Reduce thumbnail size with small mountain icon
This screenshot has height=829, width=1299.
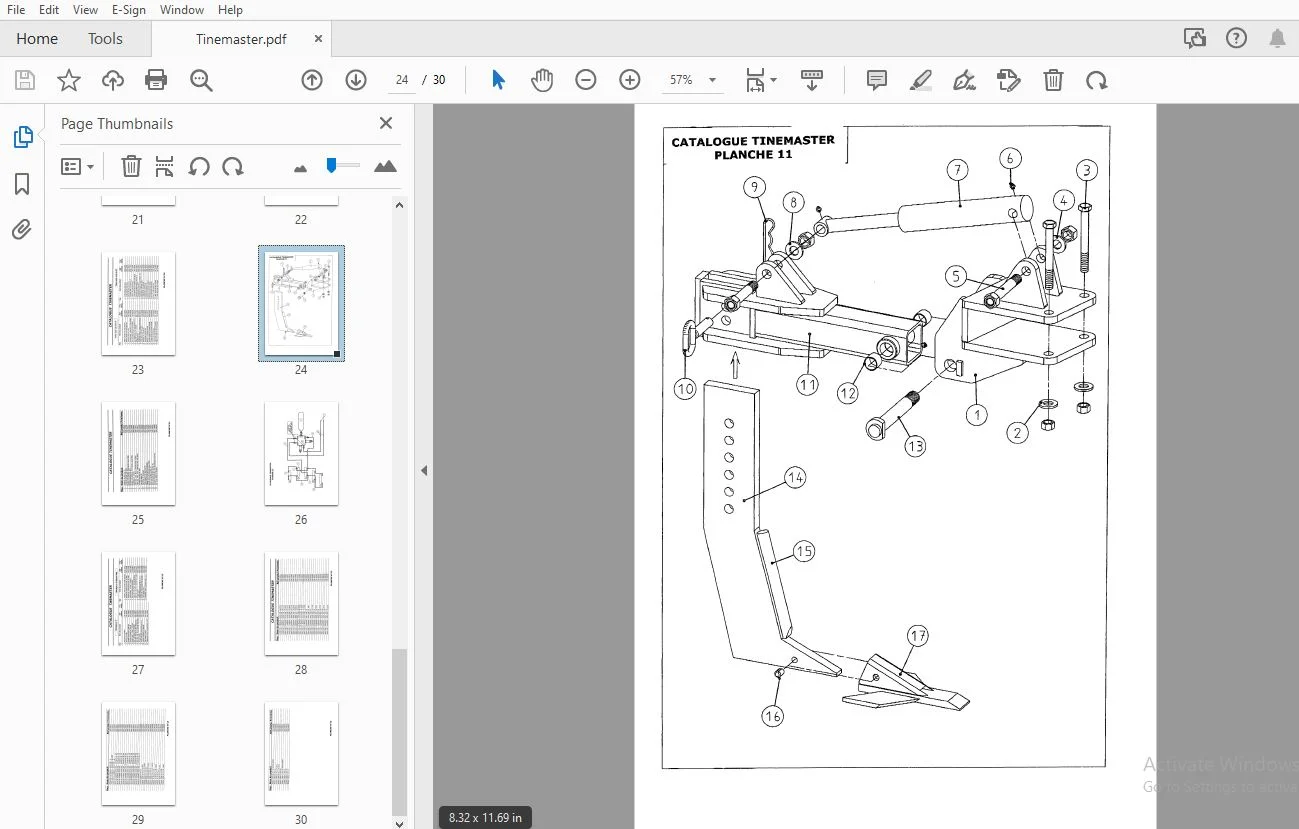click(301, 168)
